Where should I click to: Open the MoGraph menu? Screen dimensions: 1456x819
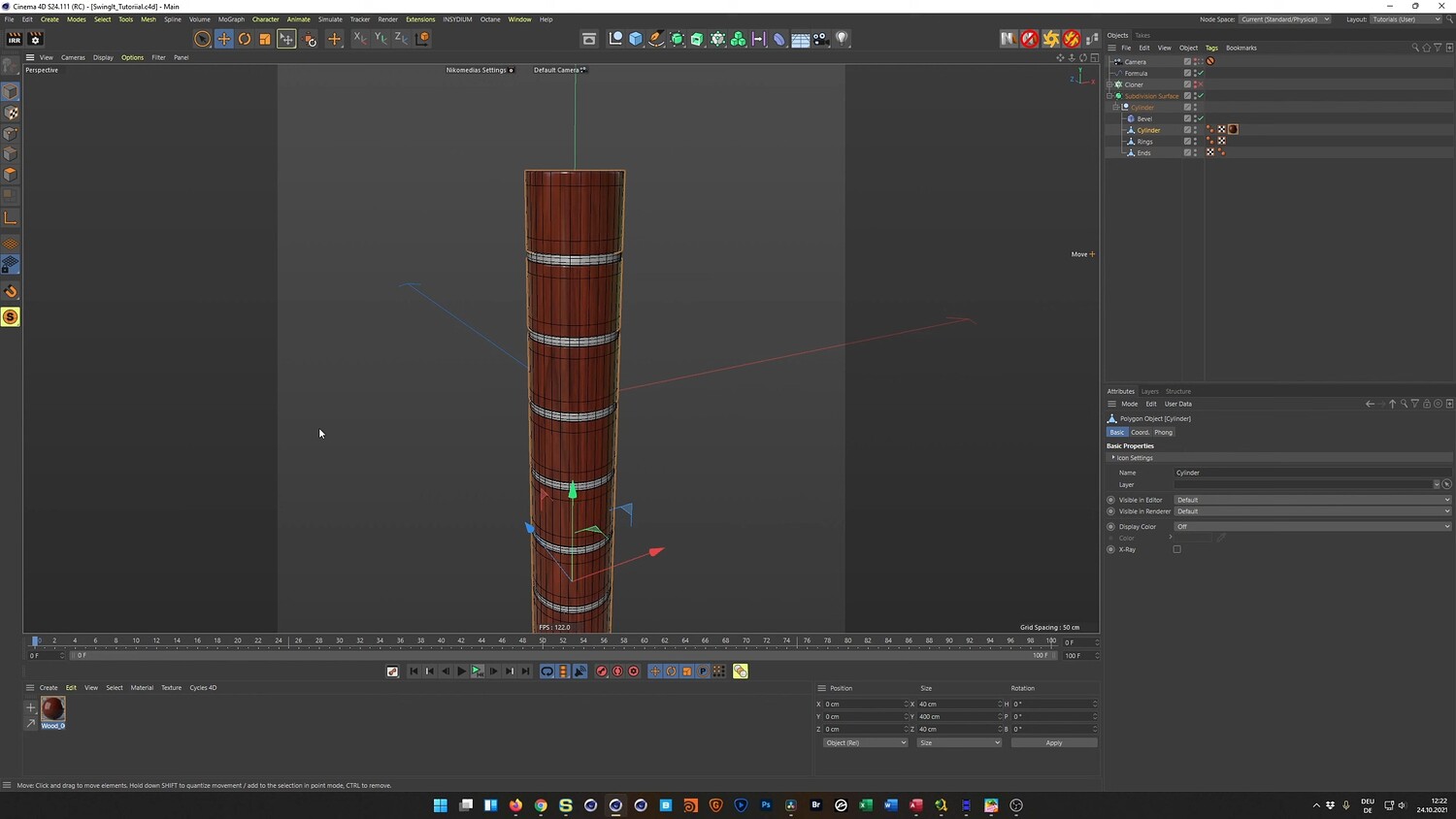click(231, 19)
